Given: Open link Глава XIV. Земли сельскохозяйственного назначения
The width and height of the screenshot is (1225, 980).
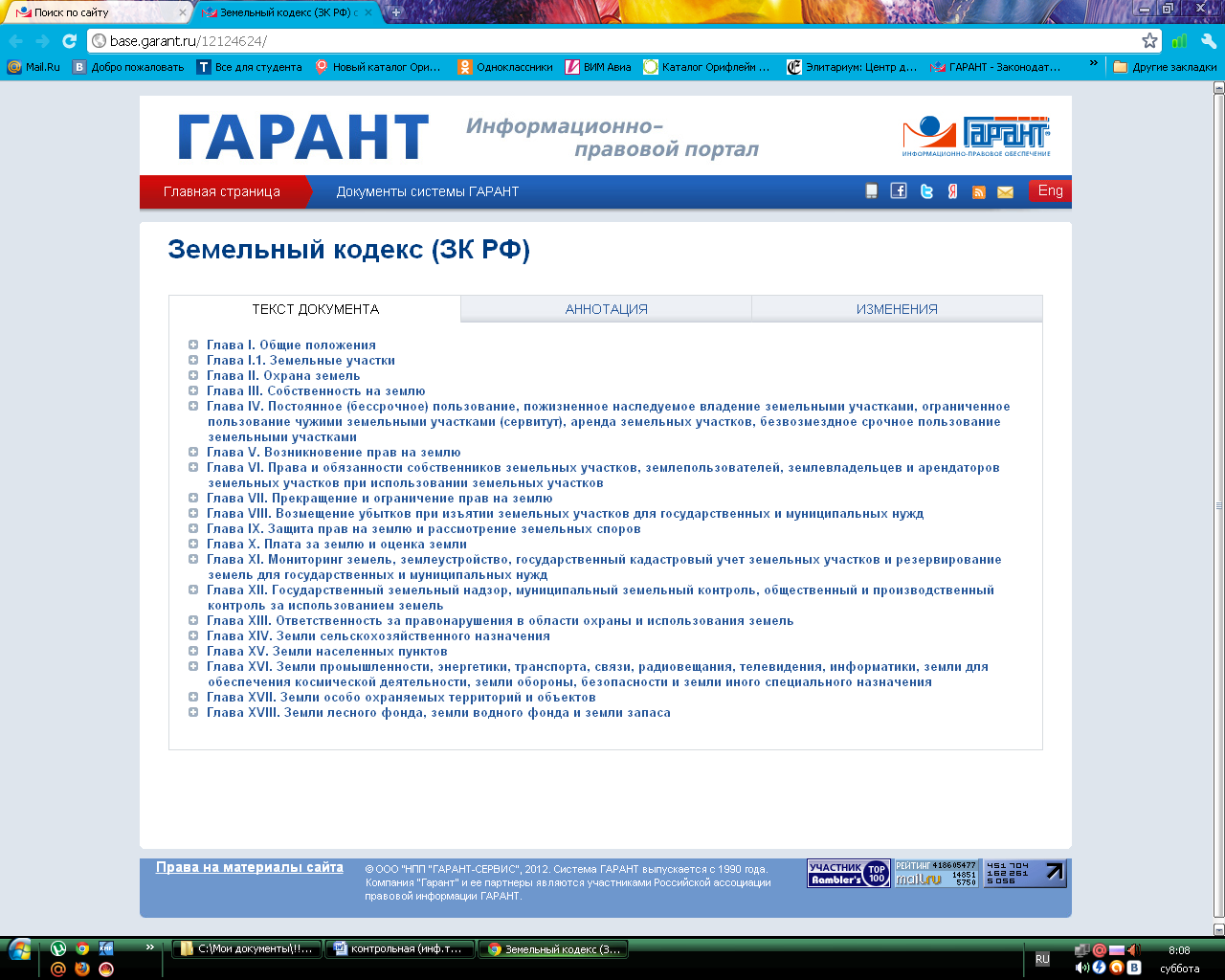Looking at the screenshot, I should pos(378,635).
